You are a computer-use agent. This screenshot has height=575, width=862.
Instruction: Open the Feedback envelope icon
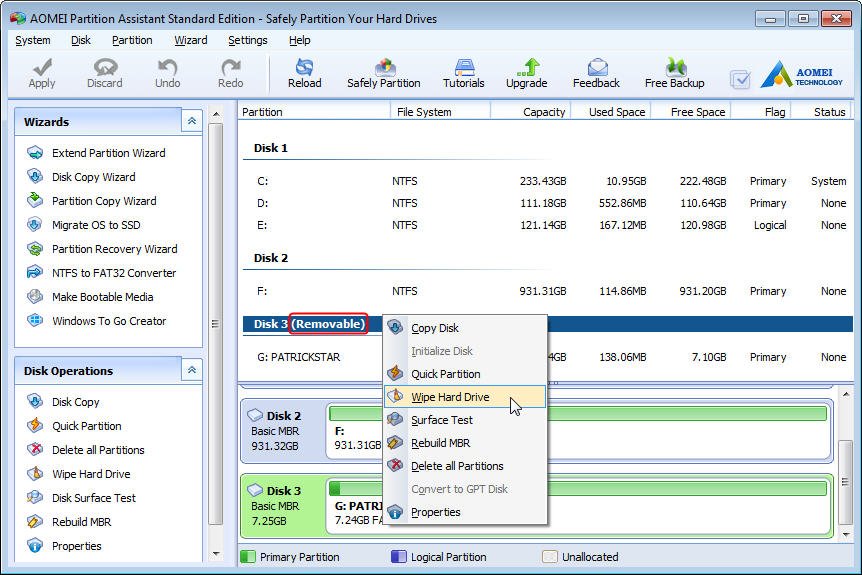point(596,67)
